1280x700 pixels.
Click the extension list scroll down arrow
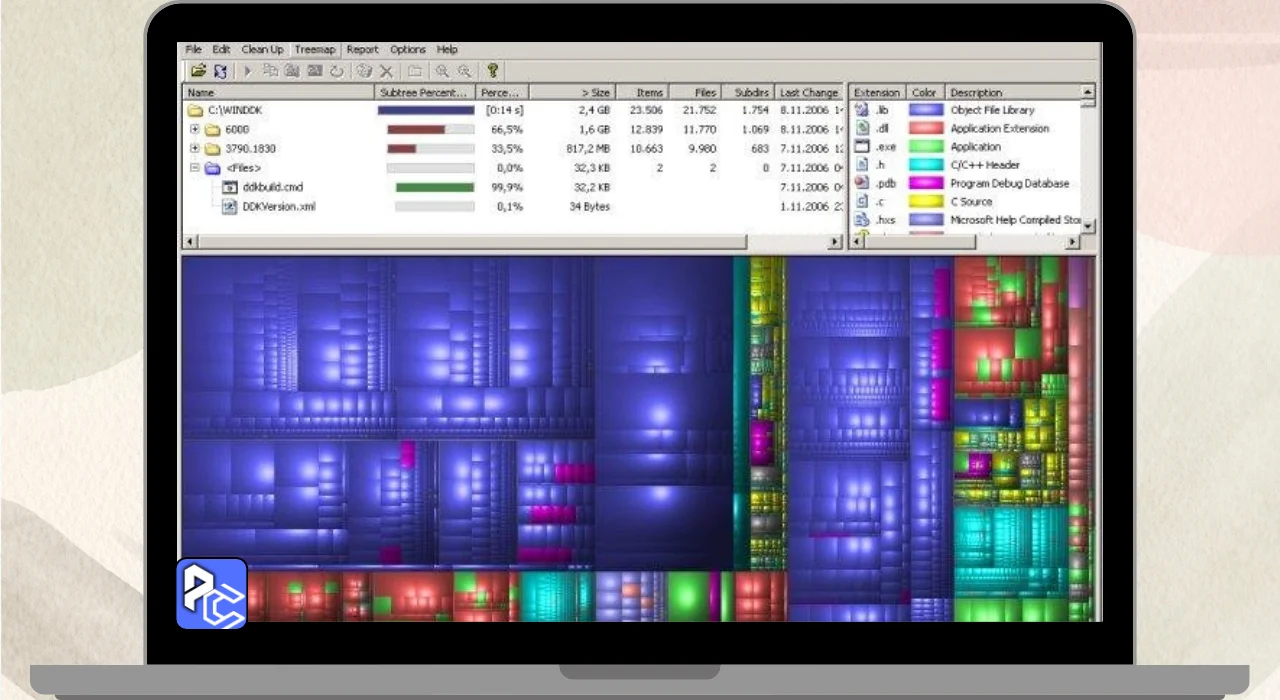pos(1088,225)
